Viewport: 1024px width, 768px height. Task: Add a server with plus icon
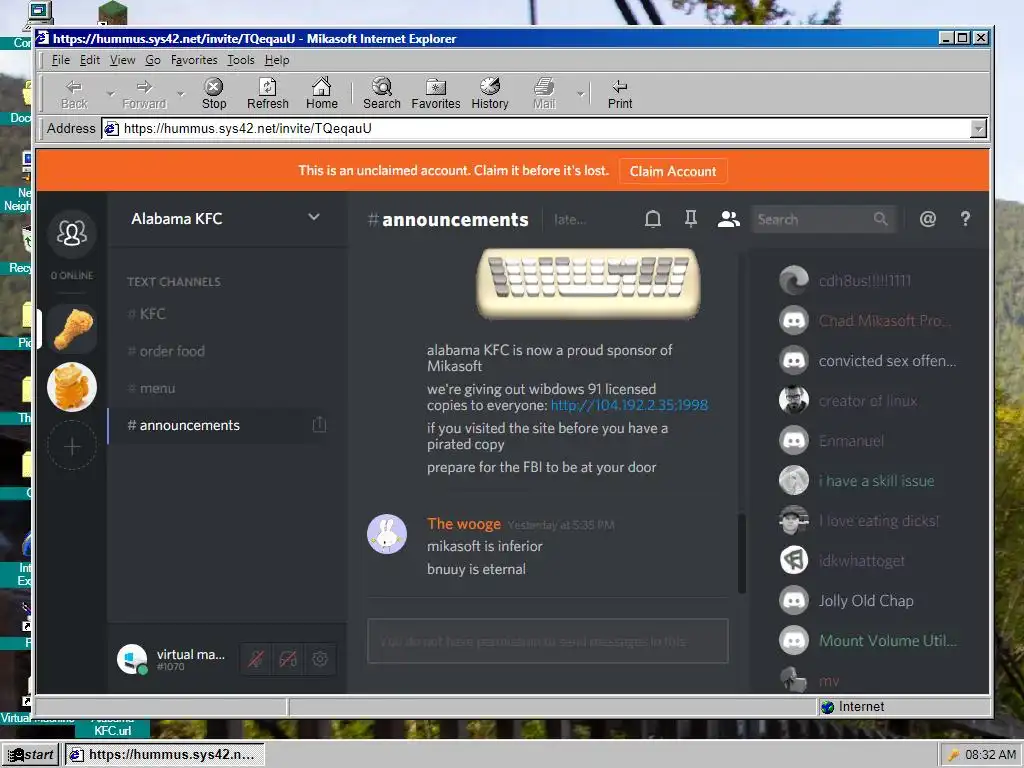[x=72, y=446]
